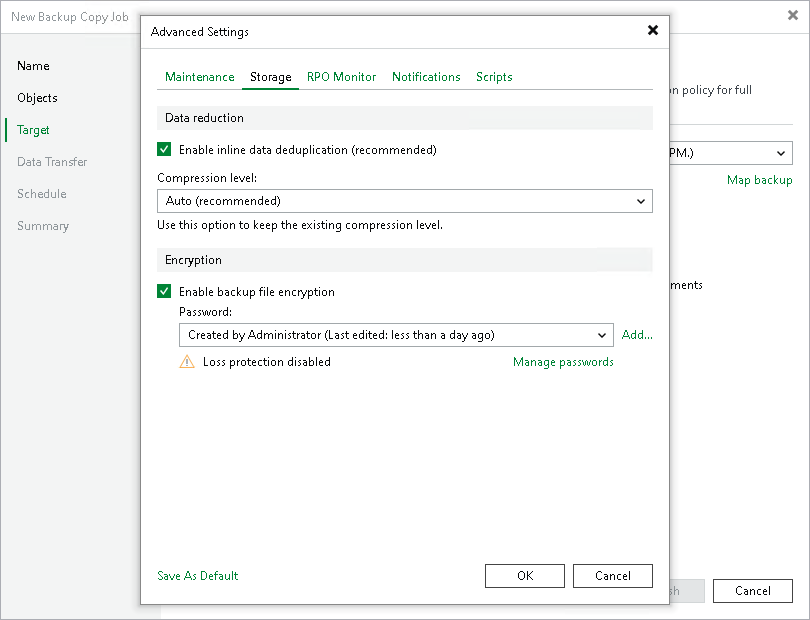Confirm Advanced Settings with OK
Screen dimensions: 810x620
point(525,576)
